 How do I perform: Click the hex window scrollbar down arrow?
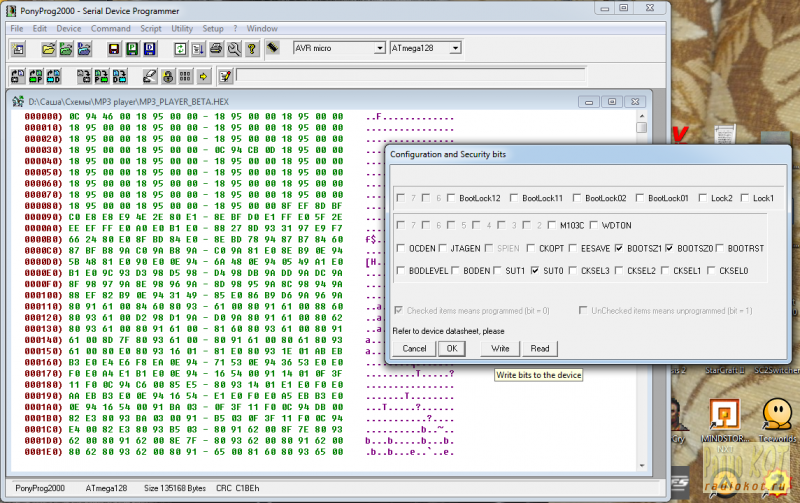pos(642,465)
